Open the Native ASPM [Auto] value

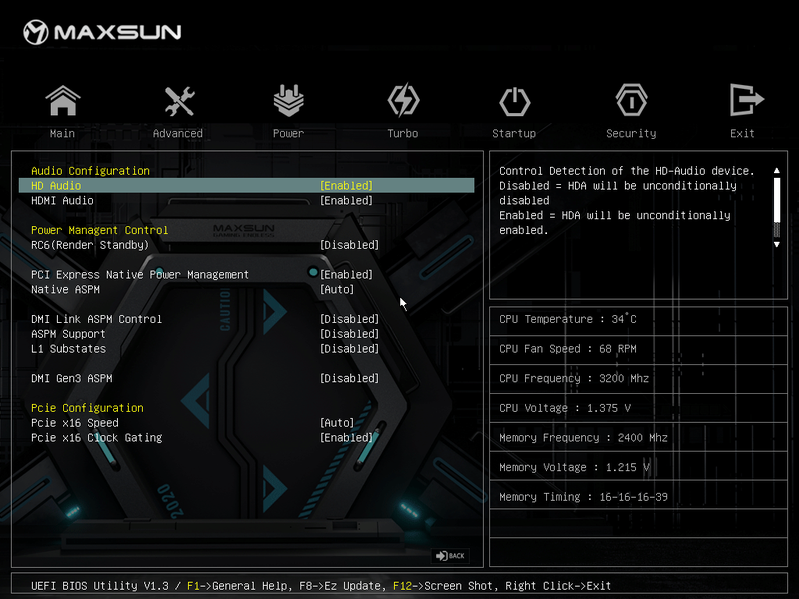pos(337,289)
